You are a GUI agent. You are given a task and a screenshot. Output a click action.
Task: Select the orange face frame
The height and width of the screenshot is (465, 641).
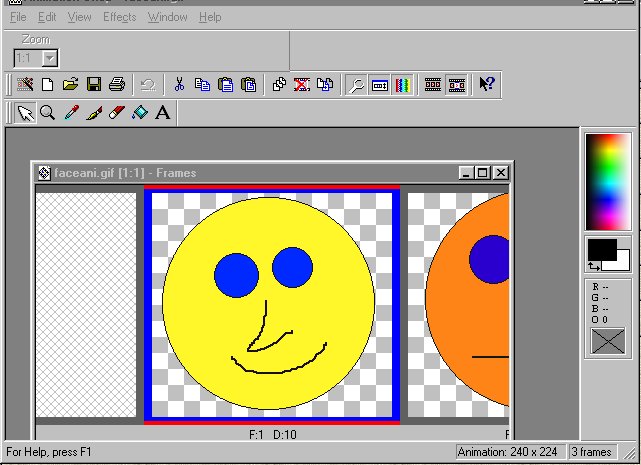pyautogui.click(x=458, y=305)
